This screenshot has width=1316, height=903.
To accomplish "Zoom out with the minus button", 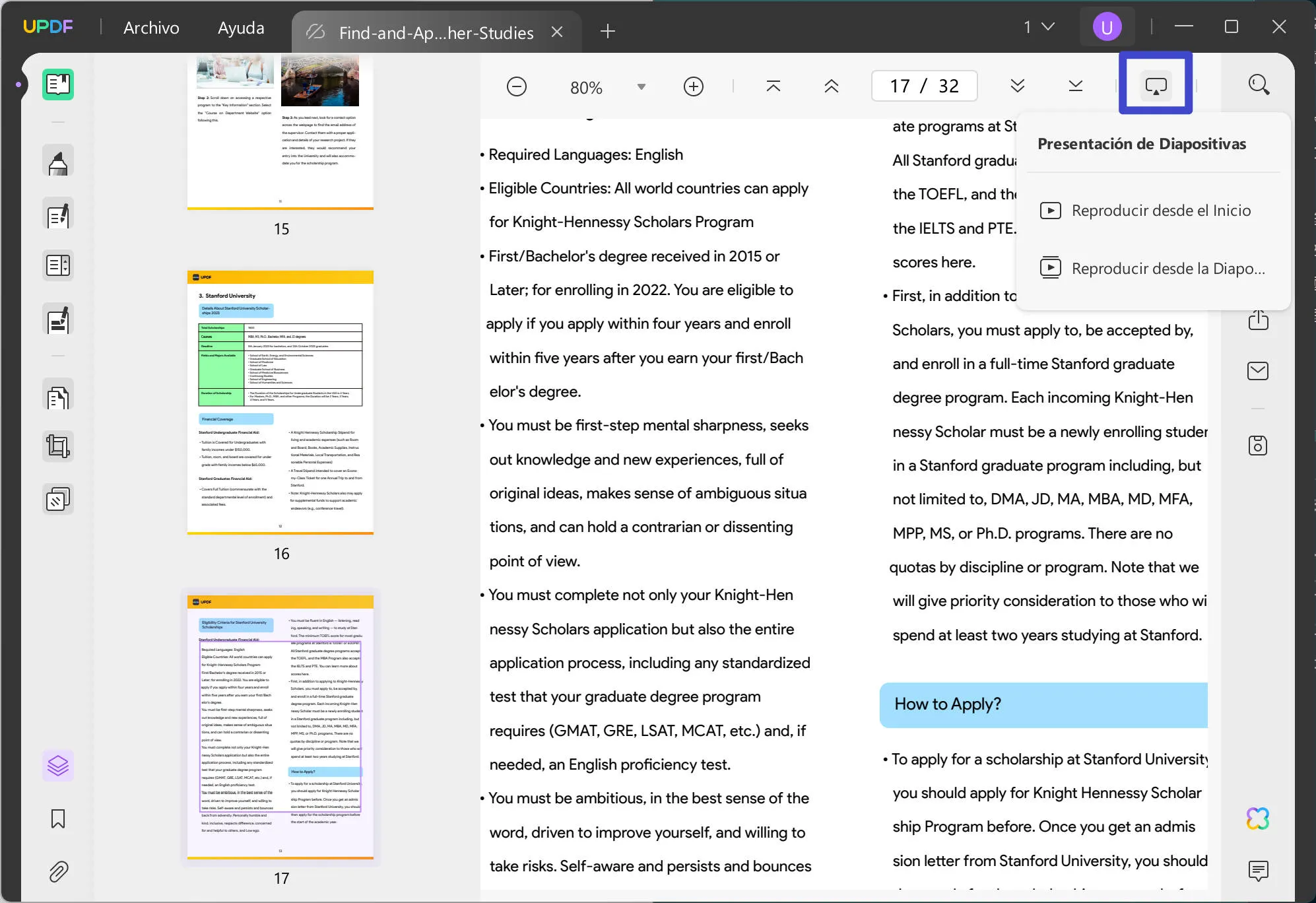I will click(x=517, y=86).
